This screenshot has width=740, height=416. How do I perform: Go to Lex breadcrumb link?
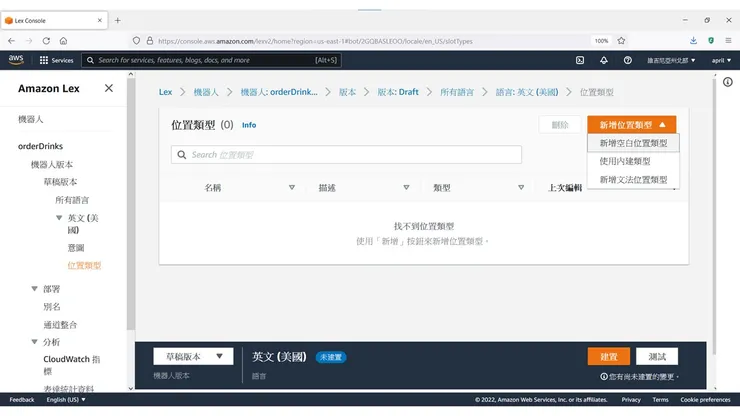(x=165, y=92)
